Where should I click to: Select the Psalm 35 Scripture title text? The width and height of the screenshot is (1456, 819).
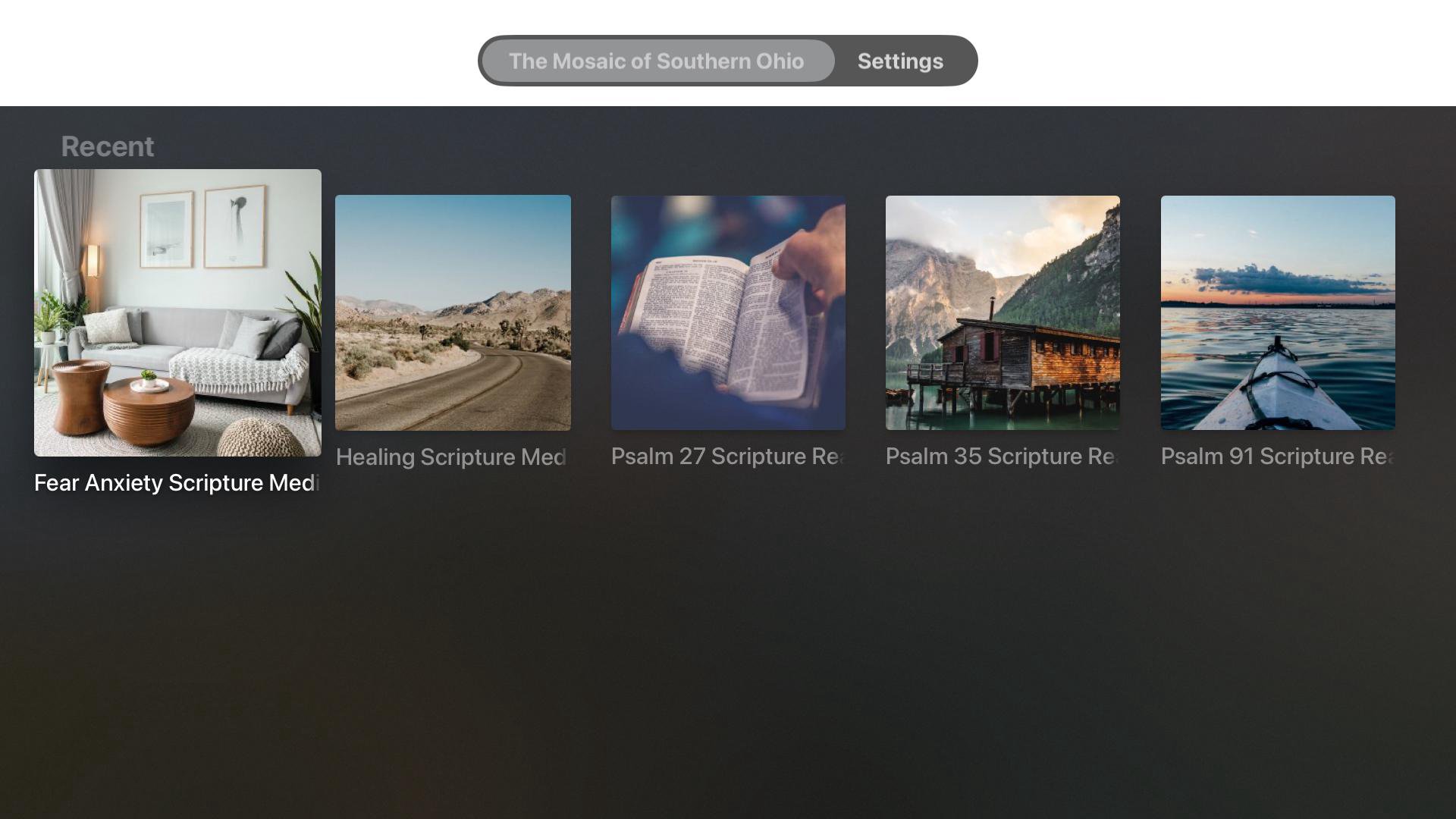(1001, 457)
